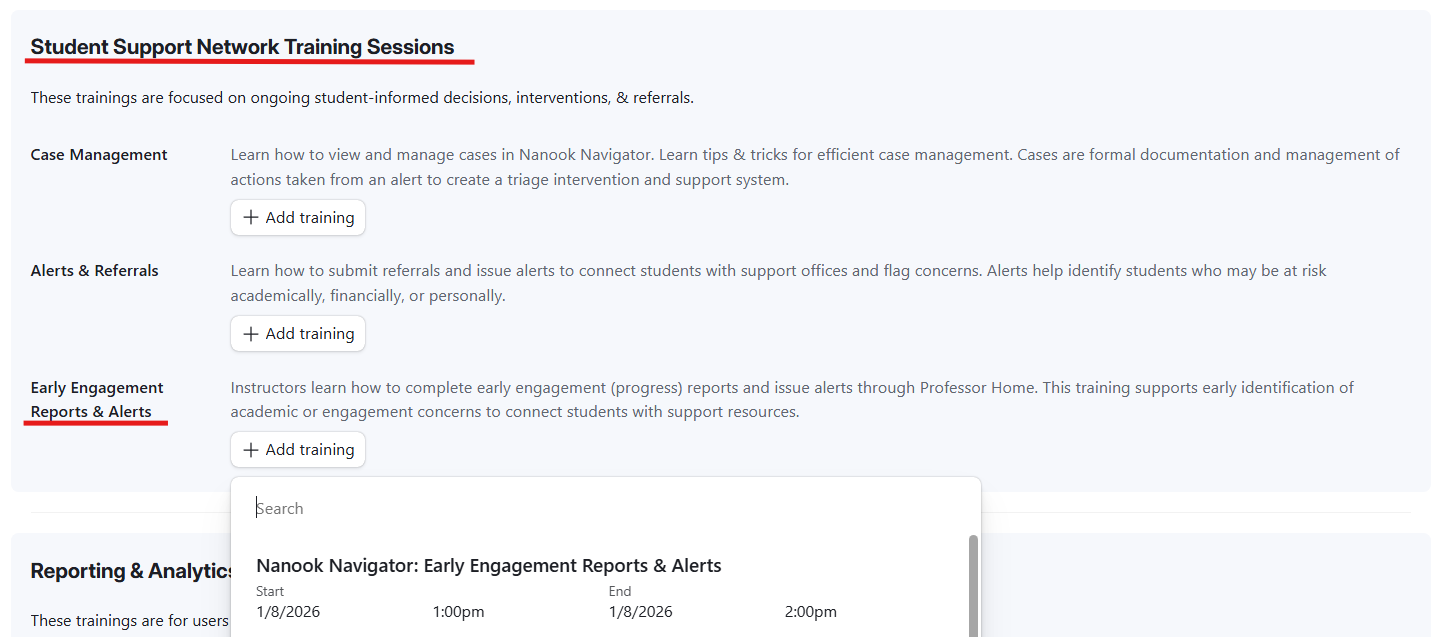Screen dimensions: 1439x637
Task: Click the plus icon under Early Engagement Reports
Action: [251, 450]
